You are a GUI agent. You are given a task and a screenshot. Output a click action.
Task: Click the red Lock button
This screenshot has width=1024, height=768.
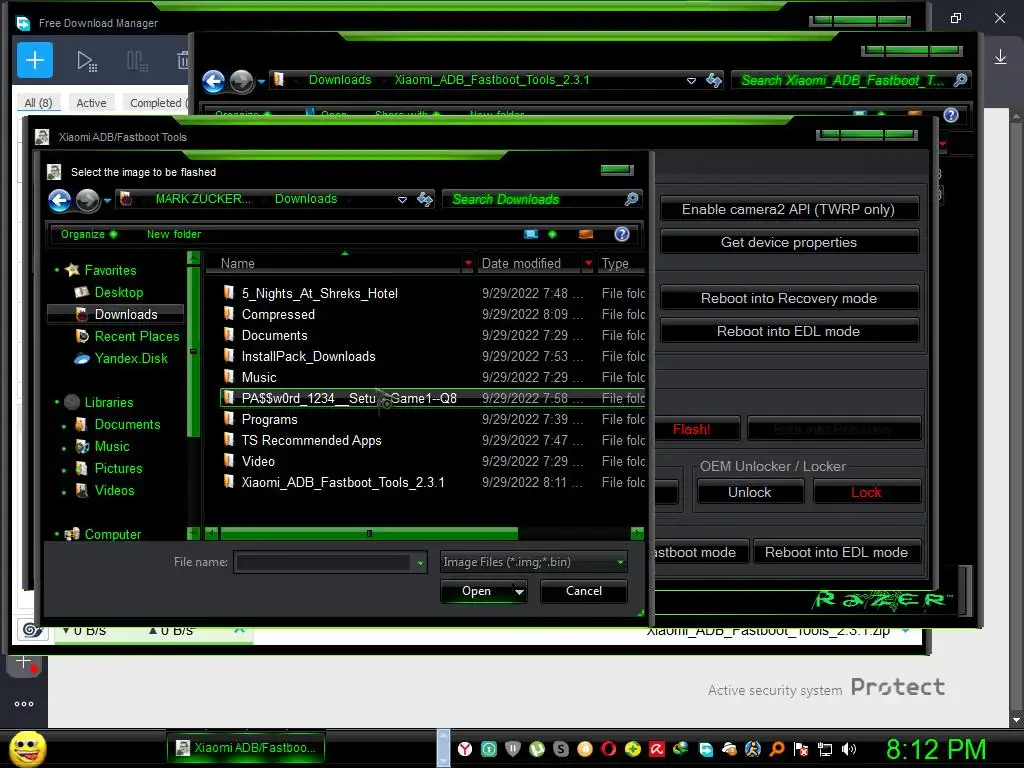tap(866, 492)
